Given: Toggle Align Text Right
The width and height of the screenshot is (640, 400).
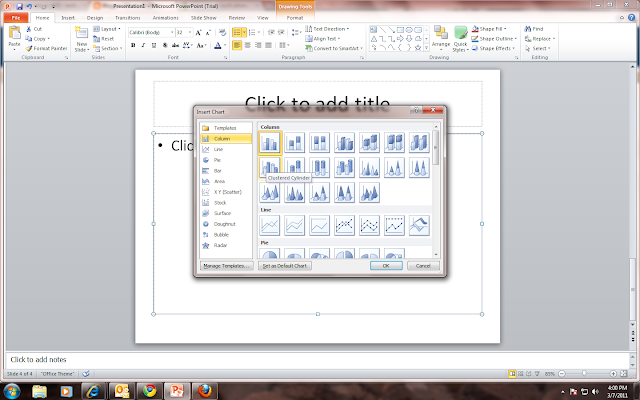Looking at the screenshot, I should (x=258, y=45).
